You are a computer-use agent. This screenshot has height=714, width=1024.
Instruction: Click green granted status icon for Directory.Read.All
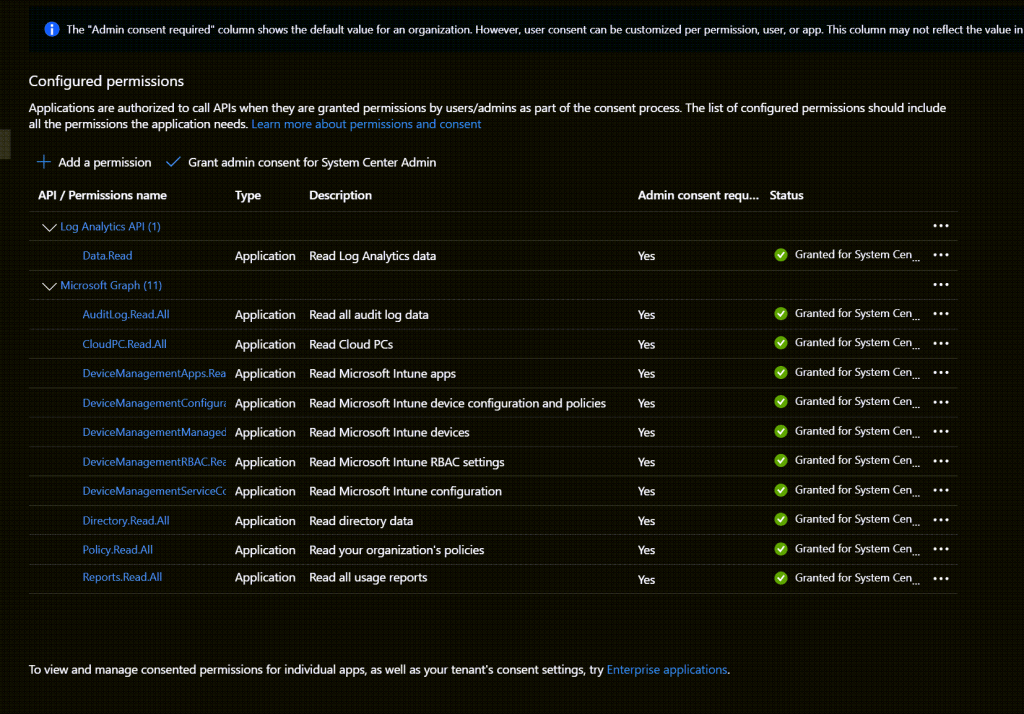tap(781, 520)
